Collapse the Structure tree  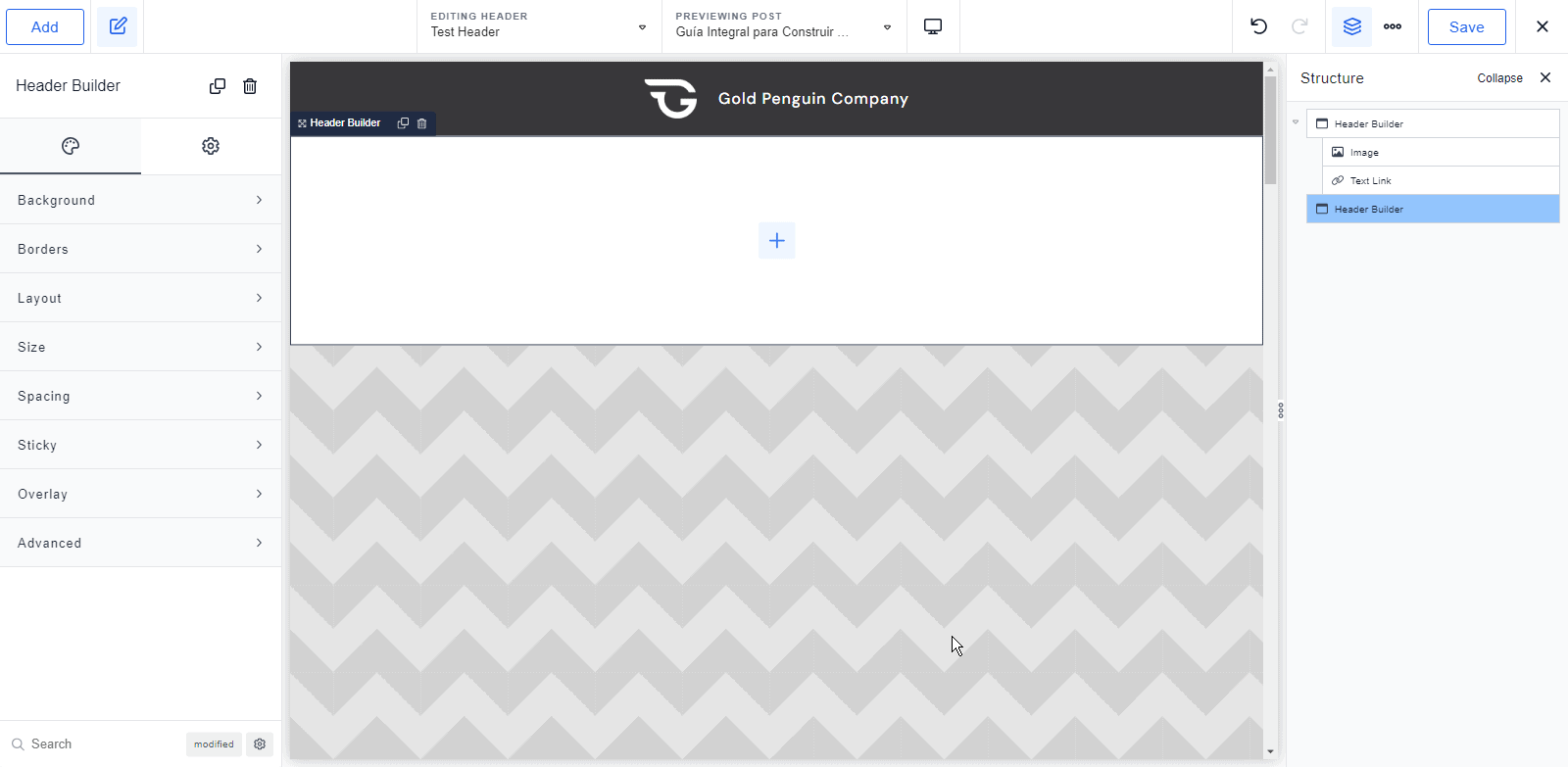[1499, 78]
